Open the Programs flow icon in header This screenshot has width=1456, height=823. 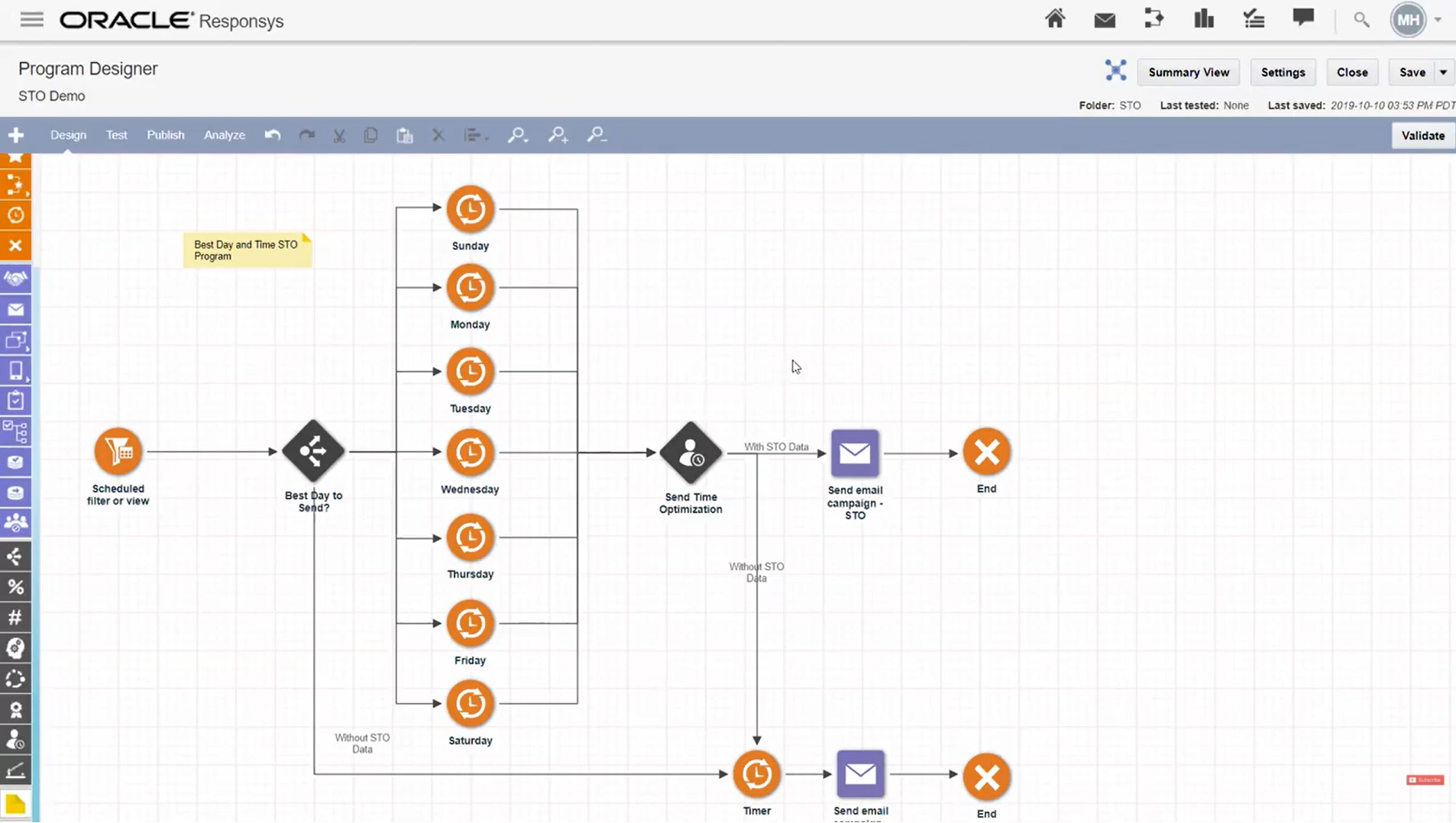pyautogui.click(x=1154, y=19)
